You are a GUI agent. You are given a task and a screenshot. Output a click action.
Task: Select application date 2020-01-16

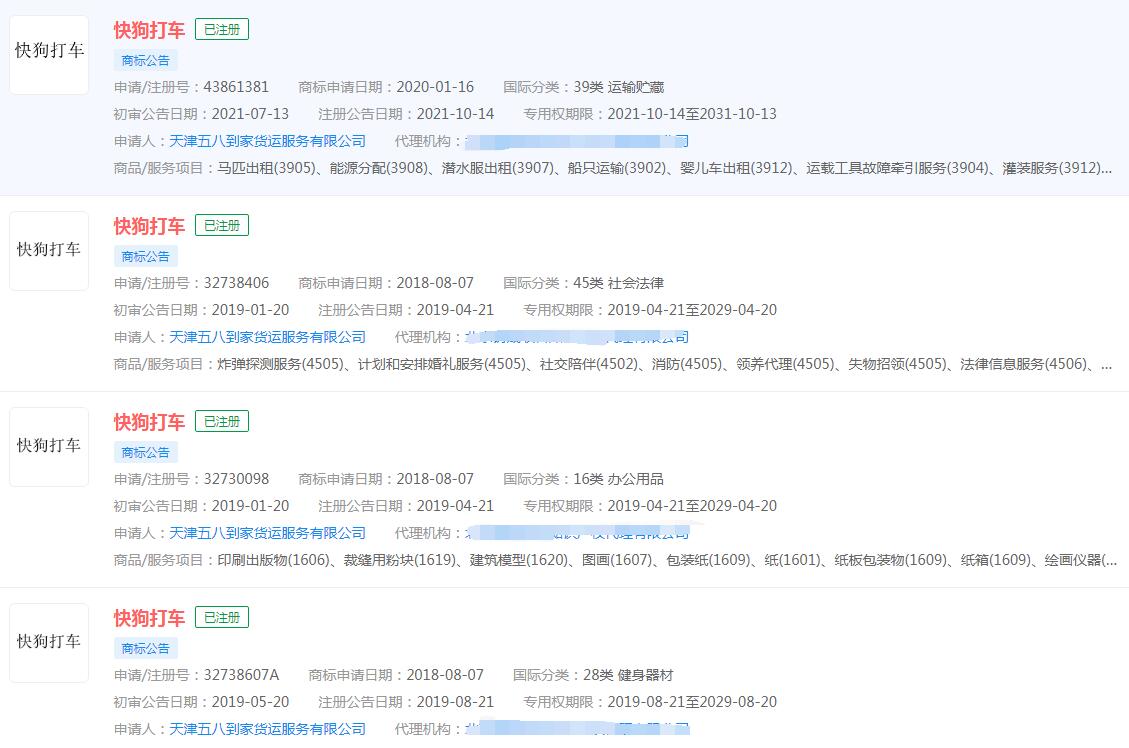coord(435,87)
